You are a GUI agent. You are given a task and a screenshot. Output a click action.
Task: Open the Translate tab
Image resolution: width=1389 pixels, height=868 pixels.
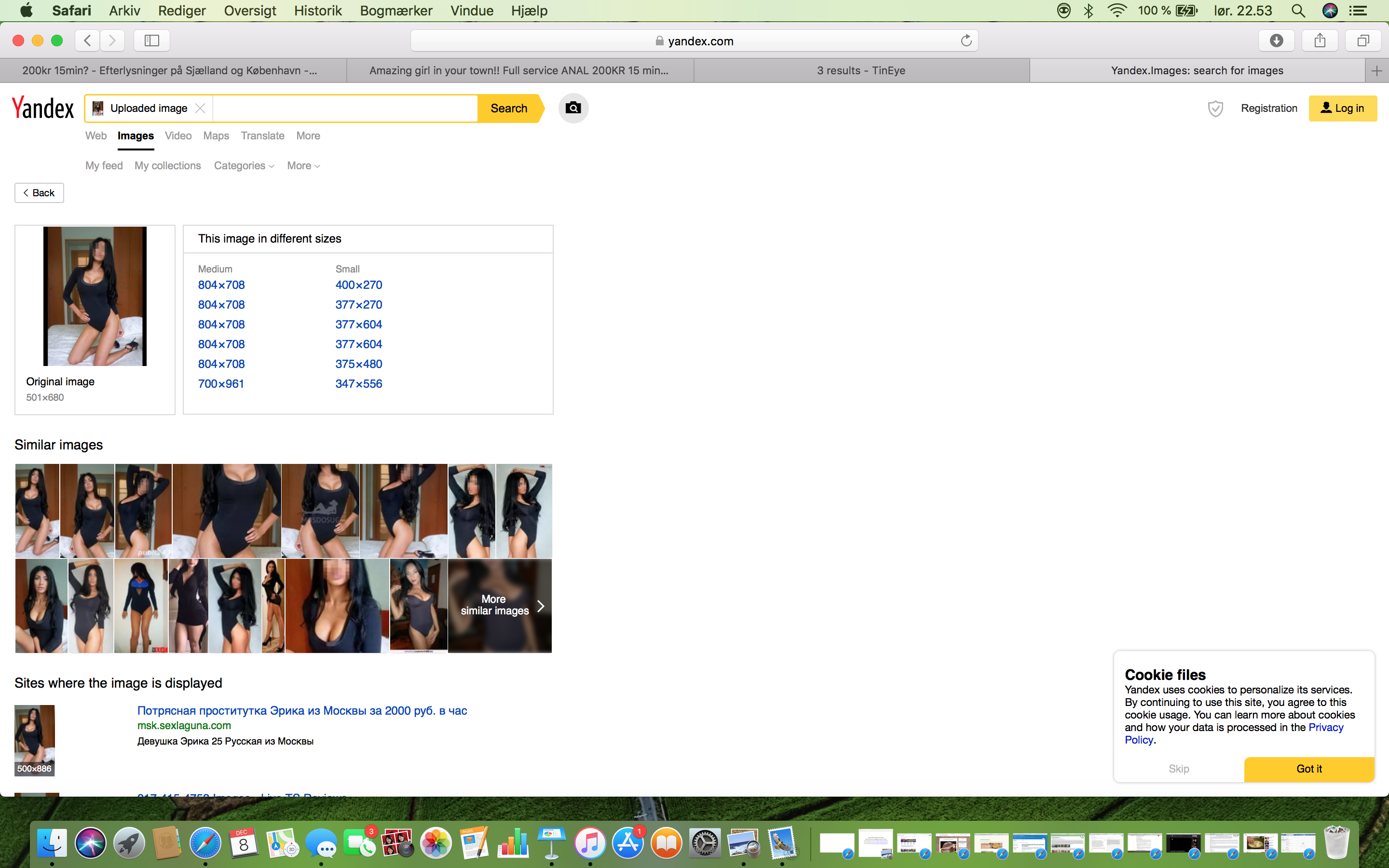[262, 136]
